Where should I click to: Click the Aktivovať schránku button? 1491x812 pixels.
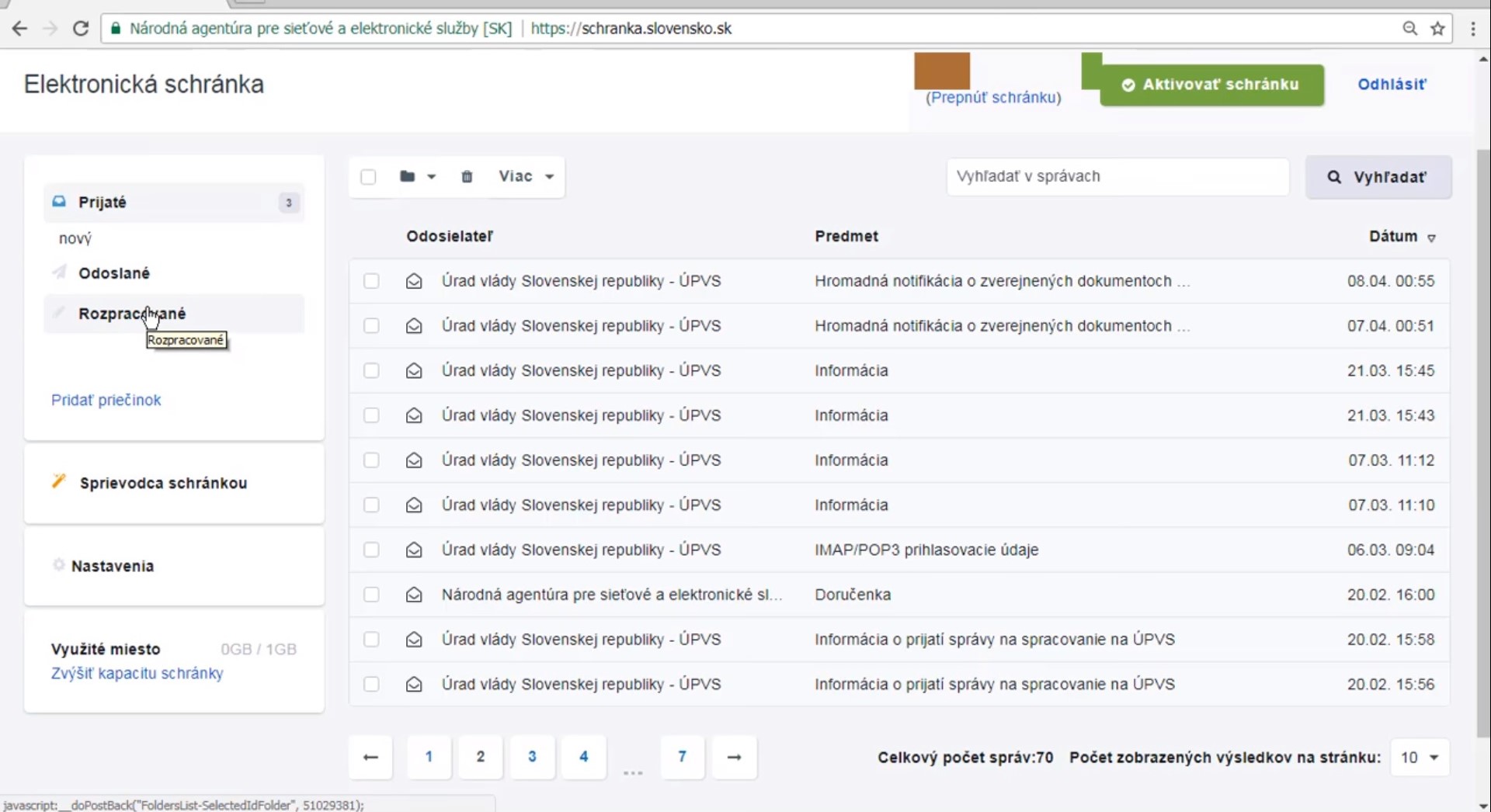1211,85
